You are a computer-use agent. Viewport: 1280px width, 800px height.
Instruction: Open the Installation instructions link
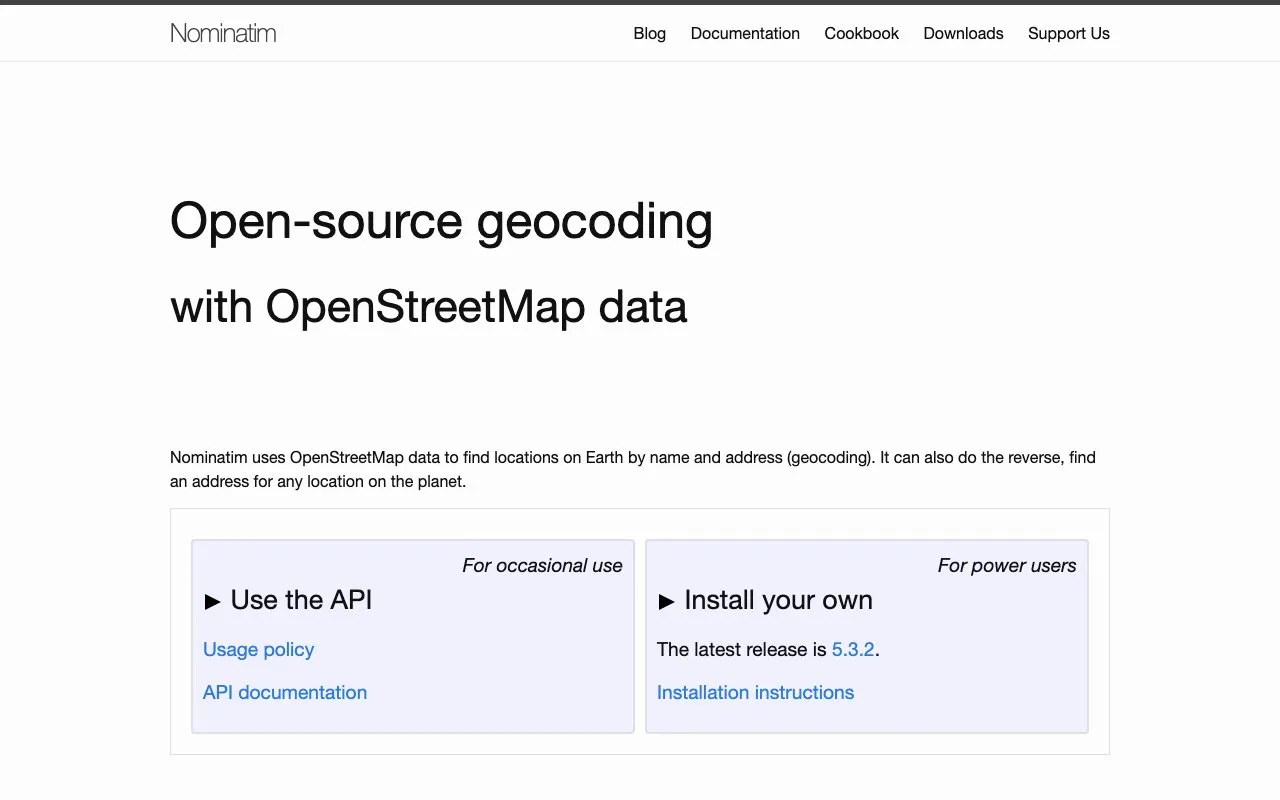(755, 692)
